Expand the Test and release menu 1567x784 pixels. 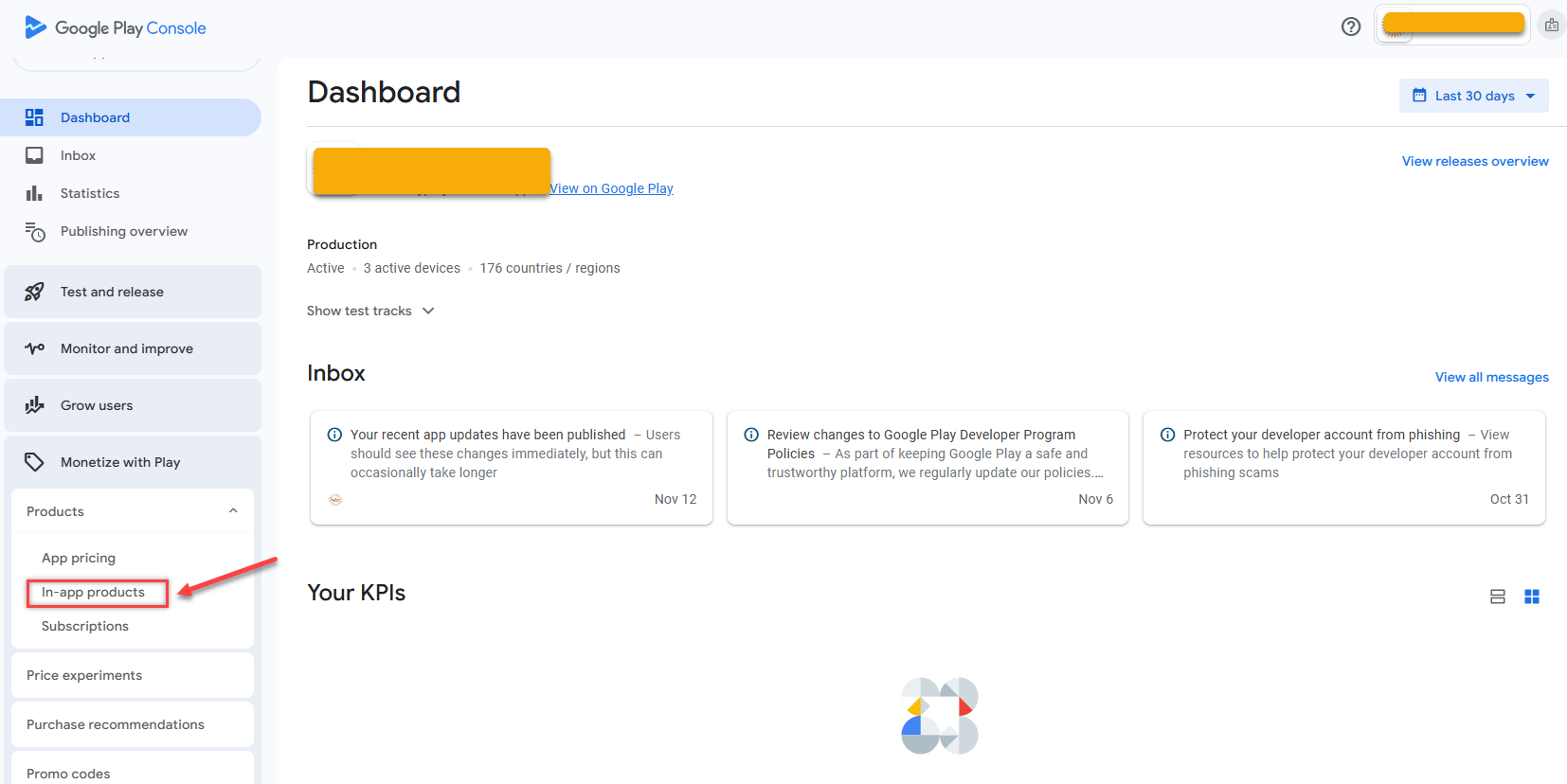(x=133, y=292)
